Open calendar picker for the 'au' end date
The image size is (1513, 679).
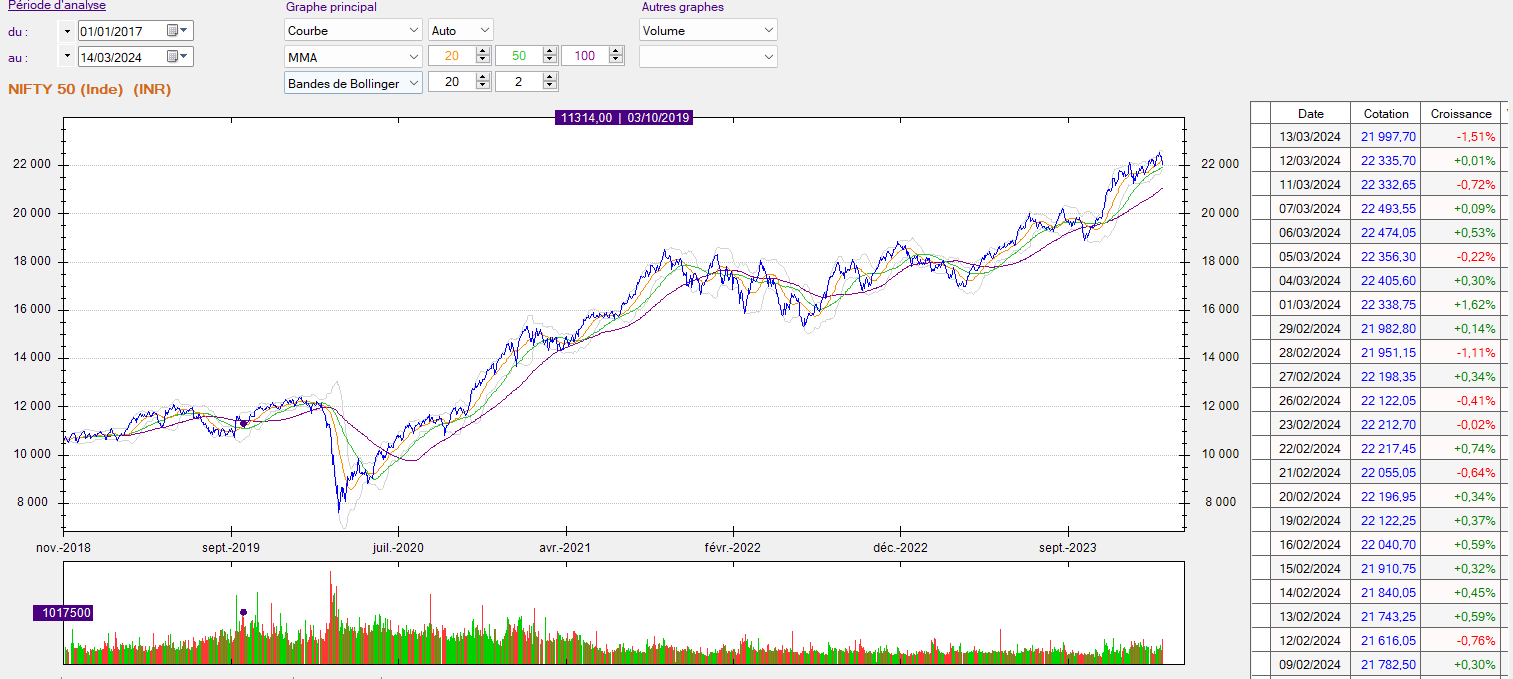click(177, 57)
